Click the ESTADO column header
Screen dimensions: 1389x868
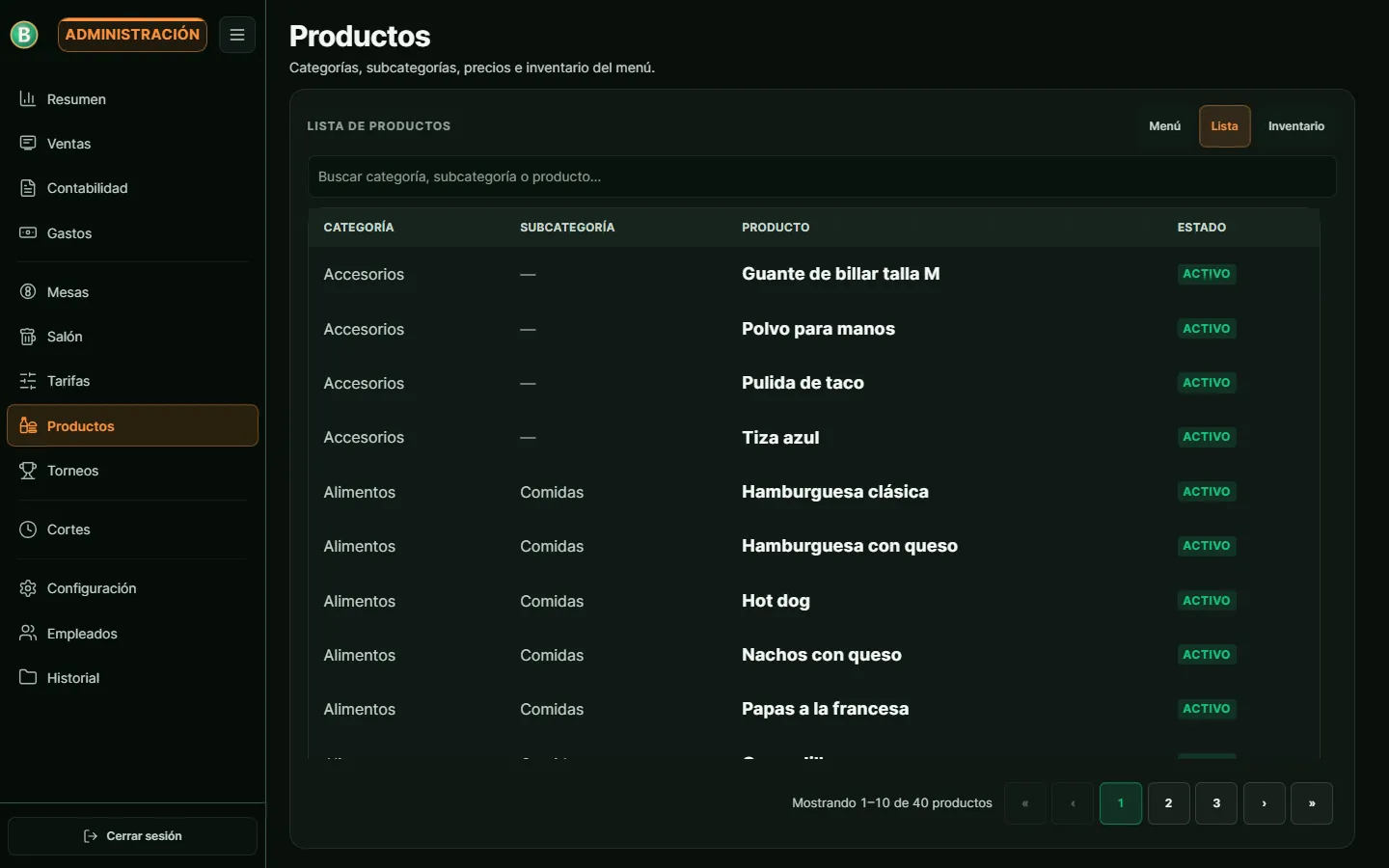point(1202,228)
